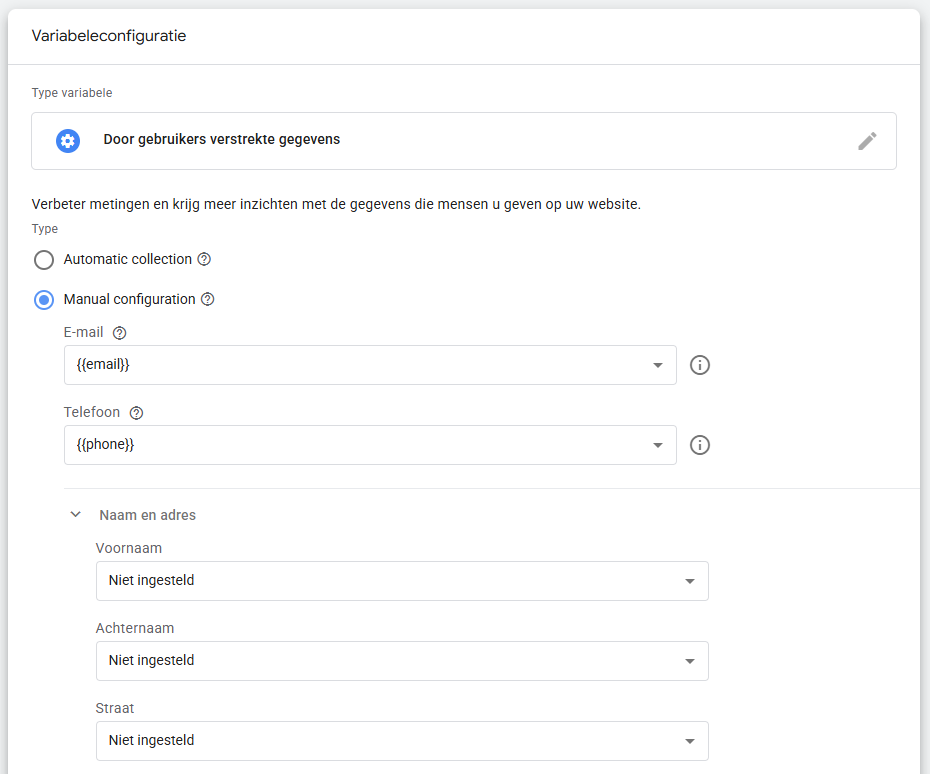The image size is (930, 774).
Task: Open the Telefoon variable dropdown
Action: [x=370, y=445]
